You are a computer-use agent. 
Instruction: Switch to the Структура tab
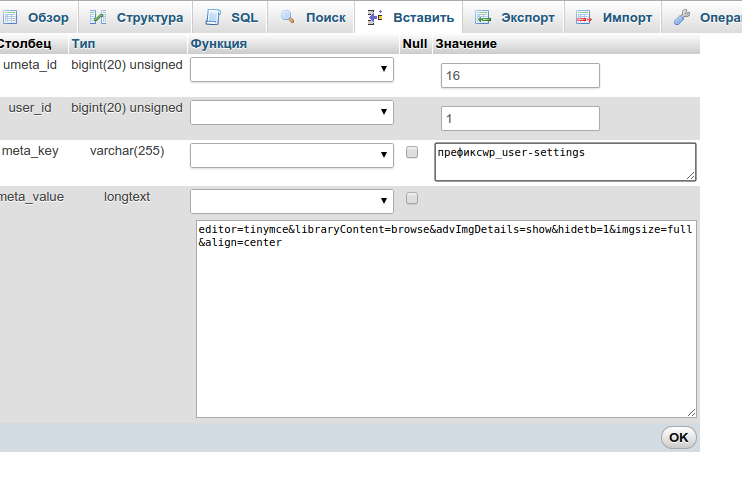click(149, 18)
